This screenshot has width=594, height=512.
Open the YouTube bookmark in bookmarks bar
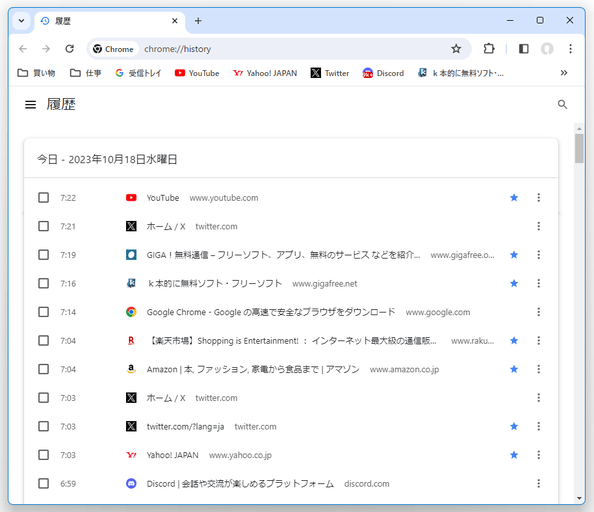197,73
